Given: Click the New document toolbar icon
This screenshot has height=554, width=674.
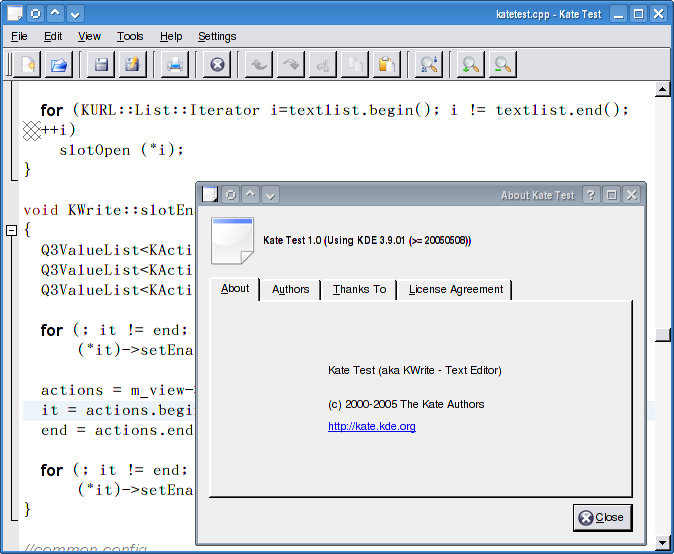Looking at the screenshot, I should (28, 65).
